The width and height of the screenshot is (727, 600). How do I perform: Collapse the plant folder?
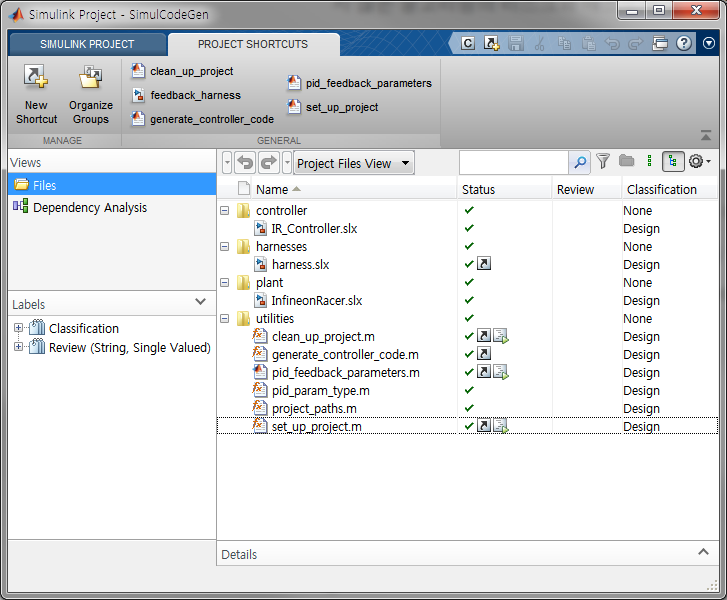tap(224, 282)
